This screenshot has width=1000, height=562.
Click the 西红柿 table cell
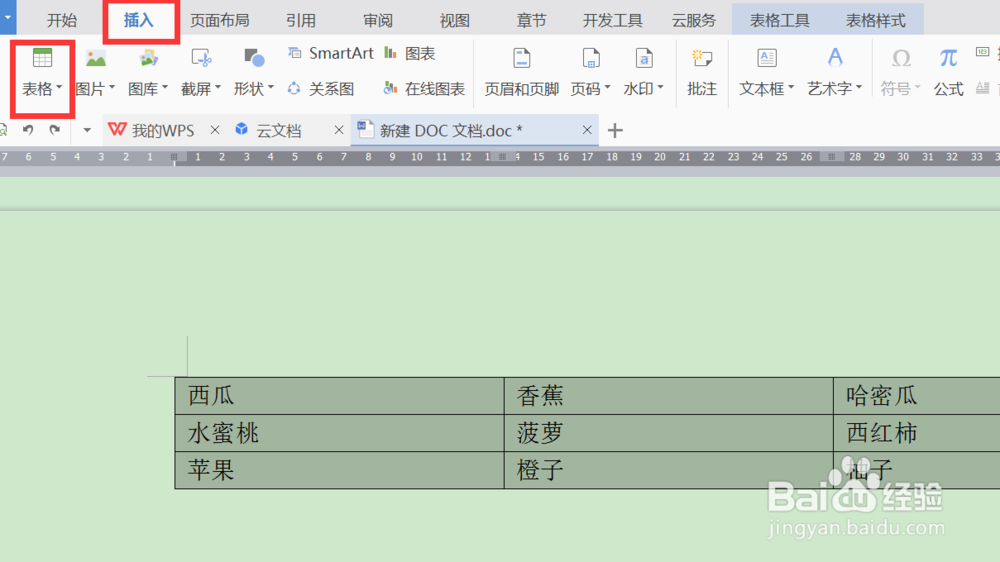pyautogui.click(x=917, y=434)
